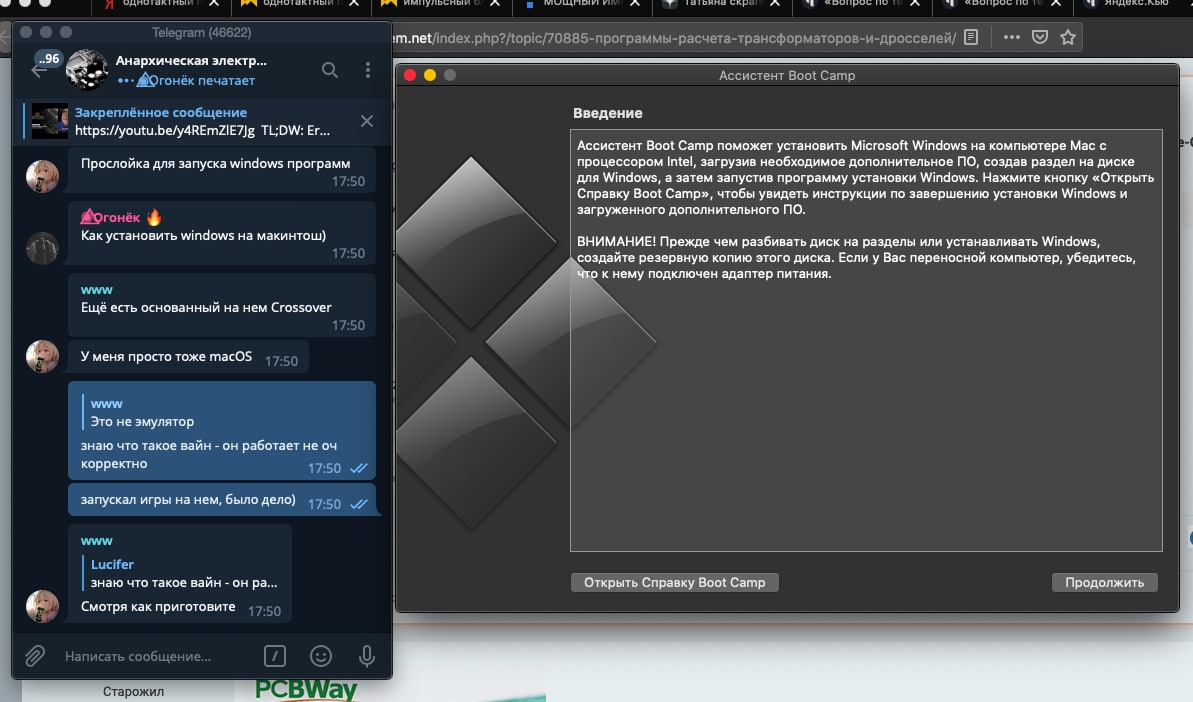Open pinned youtu.be link message
Viewport: 1193px width, 702px height.
pyautogui.click(x=202, y=130)
